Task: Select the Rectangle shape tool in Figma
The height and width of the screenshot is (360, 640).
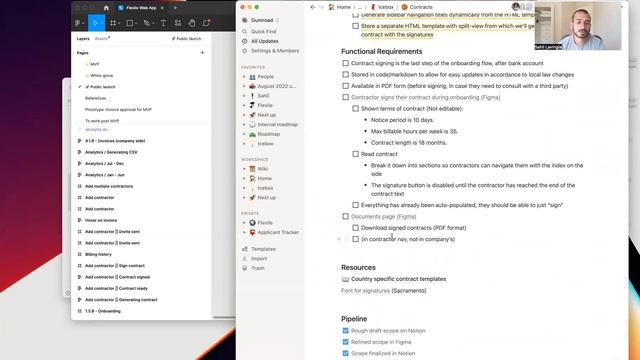Action: click(131, 23)
